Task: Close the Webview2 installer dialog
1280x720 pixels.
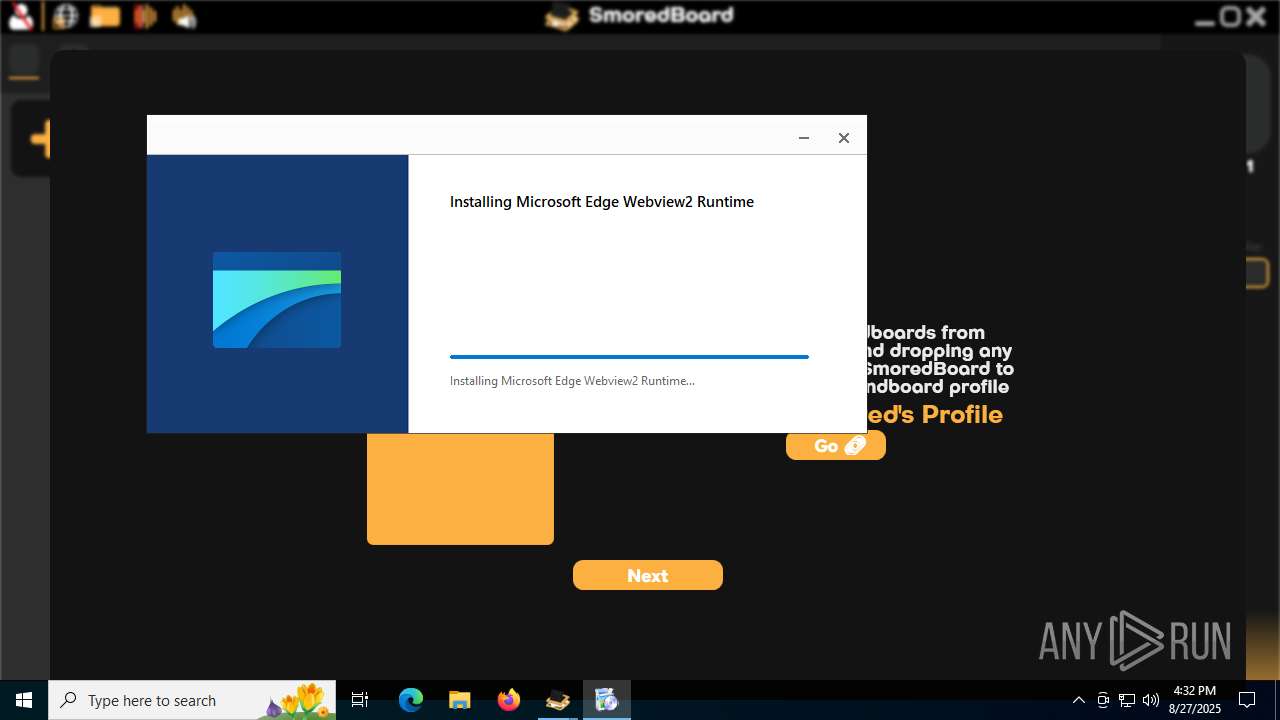Action: point(844,138)
